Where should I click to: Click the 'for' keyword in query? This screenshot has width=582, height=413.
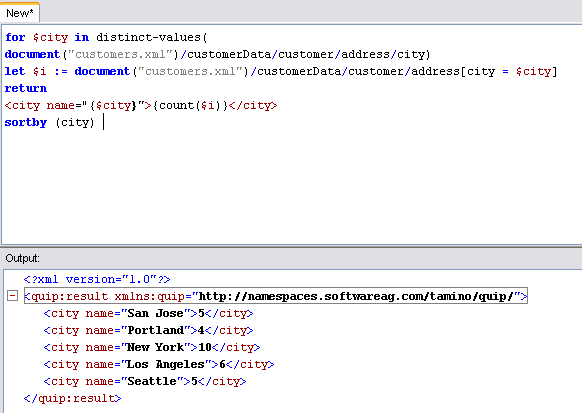point(15,37)
